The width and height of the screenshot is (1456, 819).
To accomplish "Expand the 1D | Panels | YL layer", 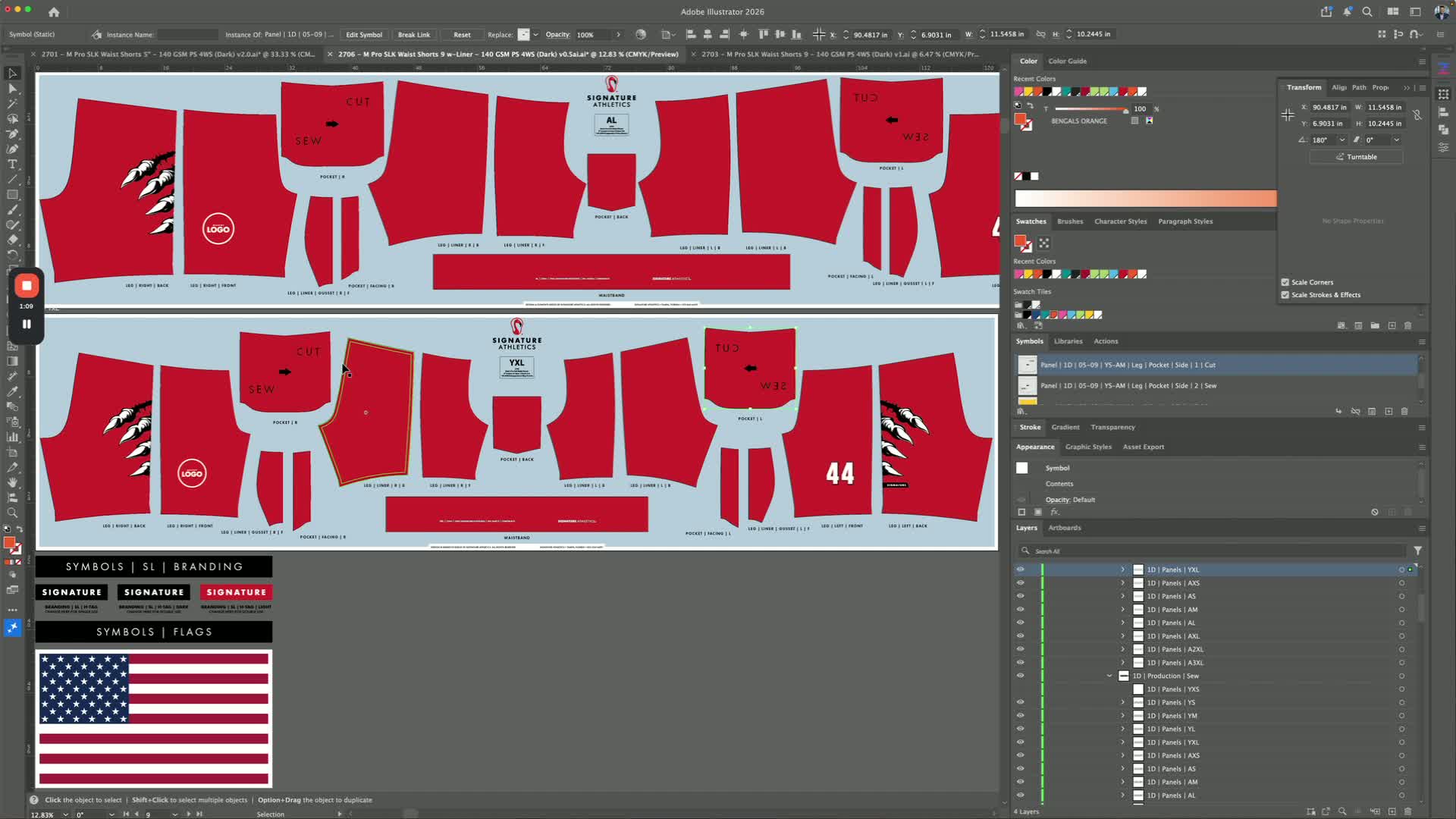I will pos(1123,729).
